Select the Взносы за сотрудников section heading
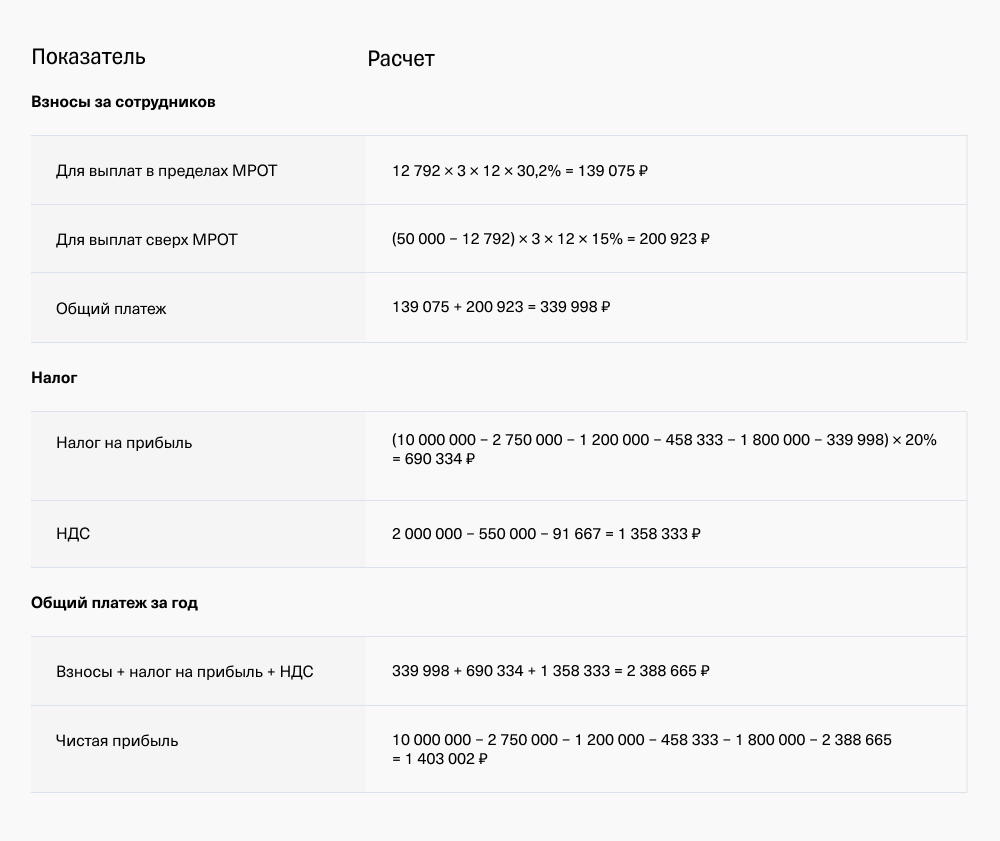 point(123,102)
